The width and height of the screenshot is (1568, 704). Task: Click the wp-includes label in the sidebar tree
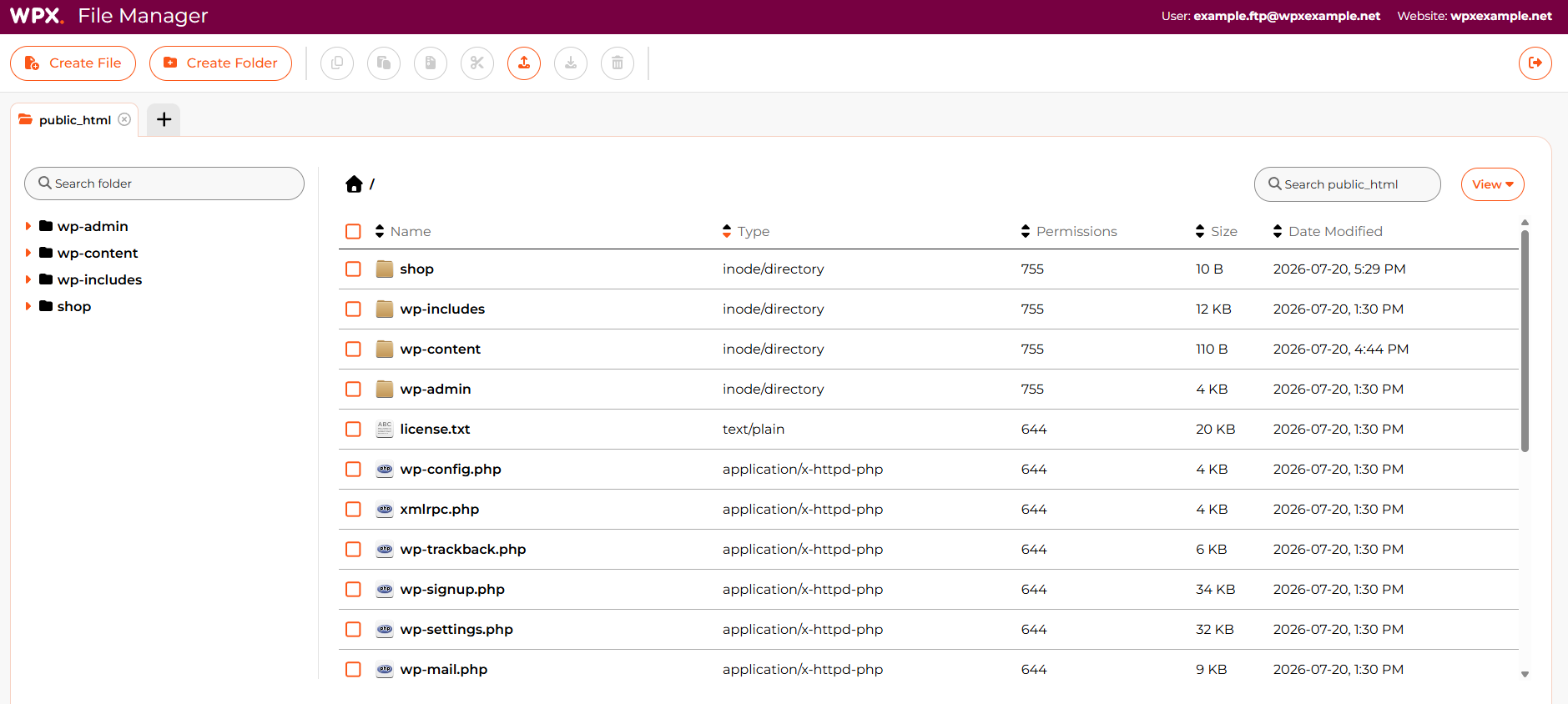(x=99, y=279)
